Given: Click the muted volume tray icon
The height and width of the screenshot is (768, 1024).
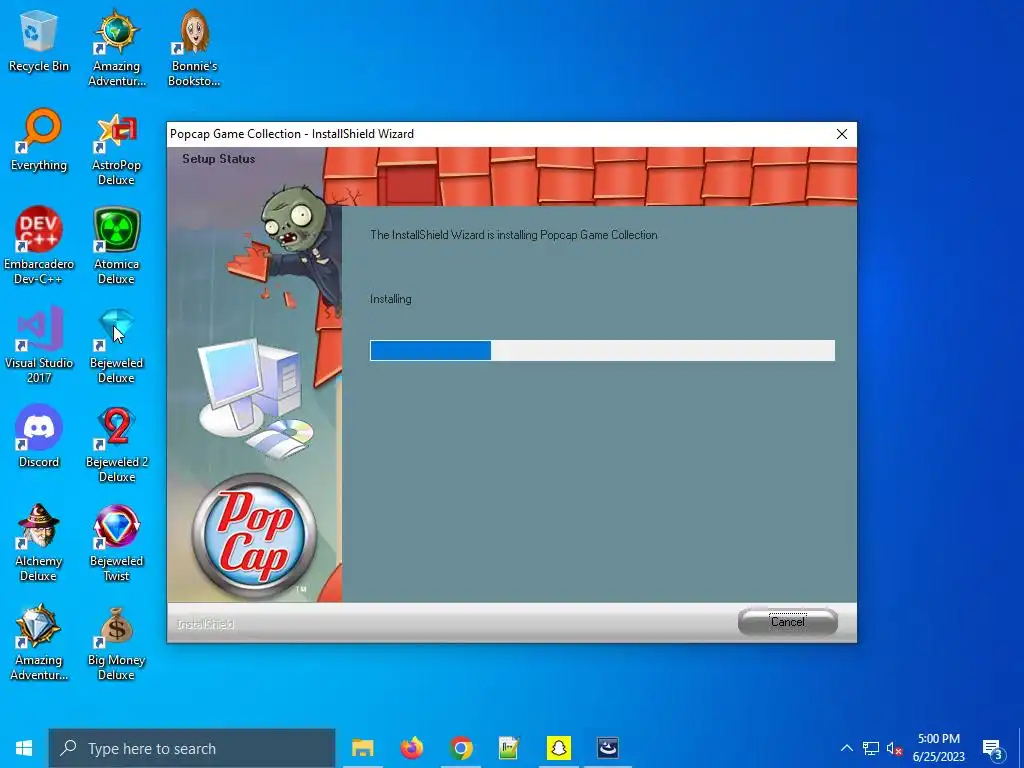Looking at the screenshot, I should (894, 748).
